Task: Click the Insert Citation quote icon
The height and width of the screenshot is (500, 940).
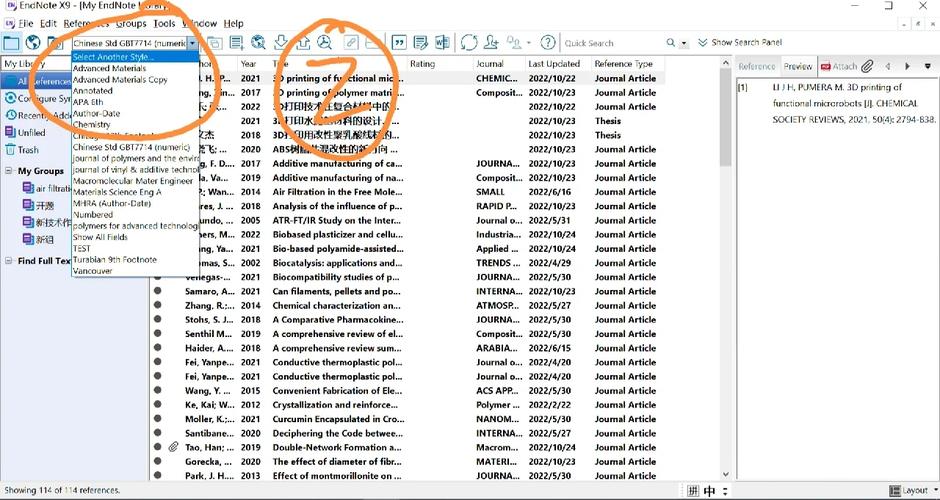Action: click(399, 43)
